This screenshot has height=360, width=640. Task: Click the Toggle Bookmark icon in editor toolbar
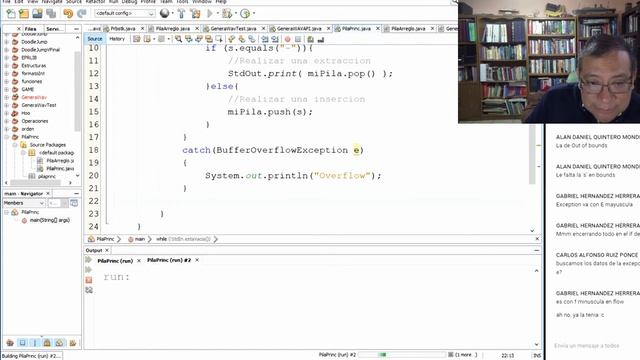pos(252,39)
